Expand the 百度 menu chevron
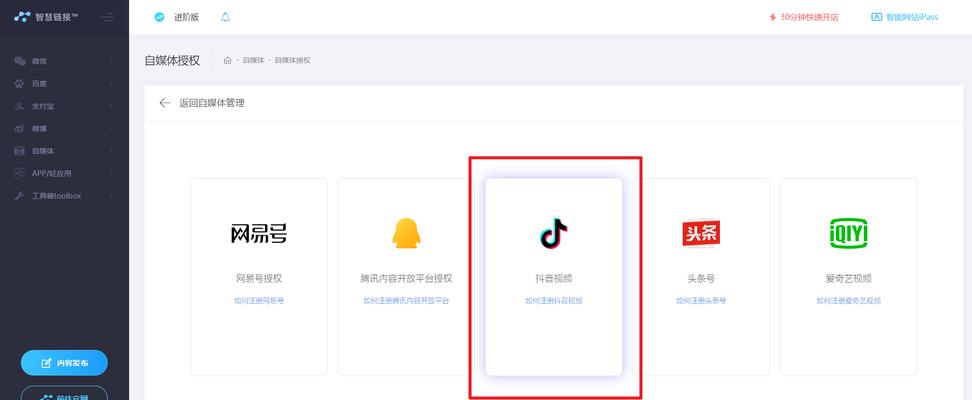972x400 pixels. tap(111, 83)
